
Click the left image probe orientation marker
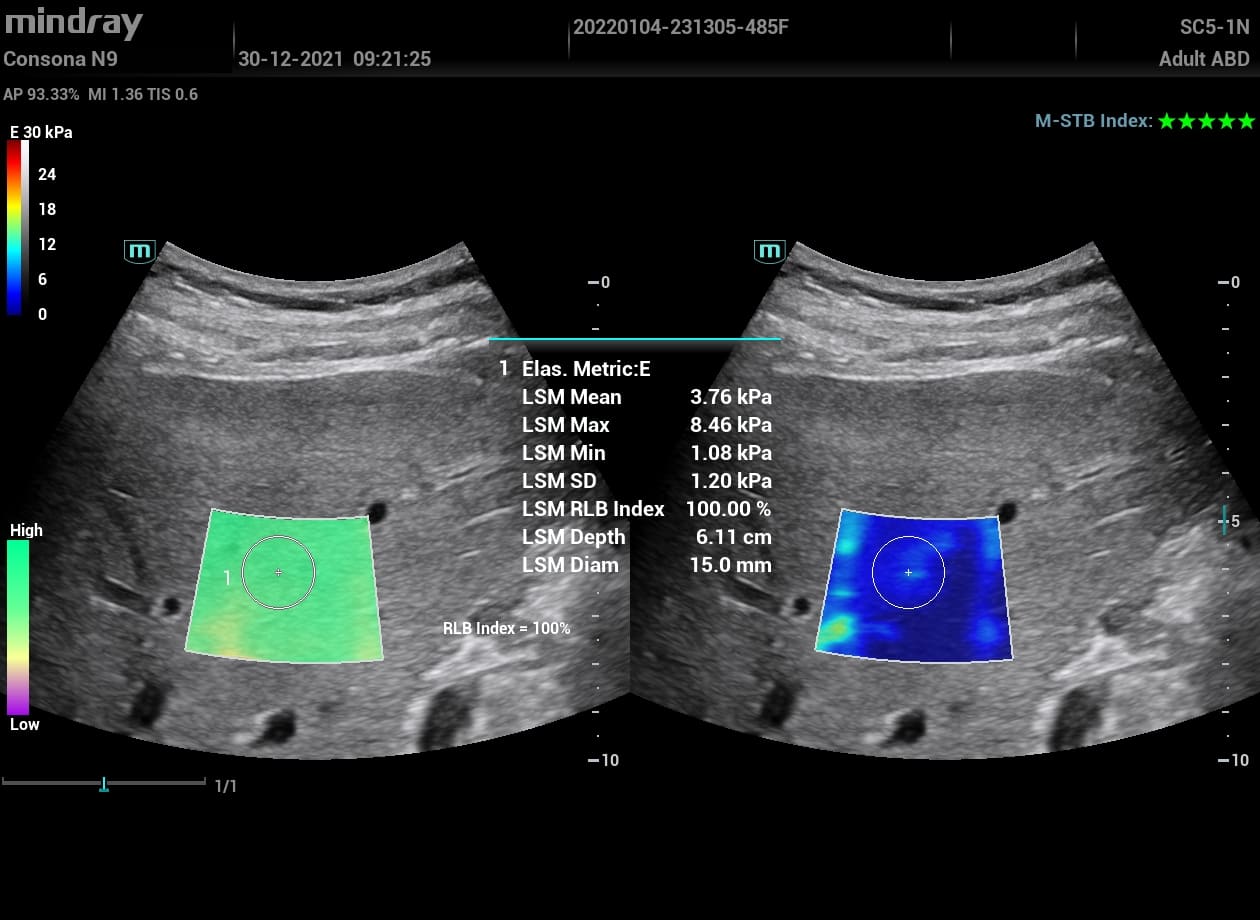139,251
